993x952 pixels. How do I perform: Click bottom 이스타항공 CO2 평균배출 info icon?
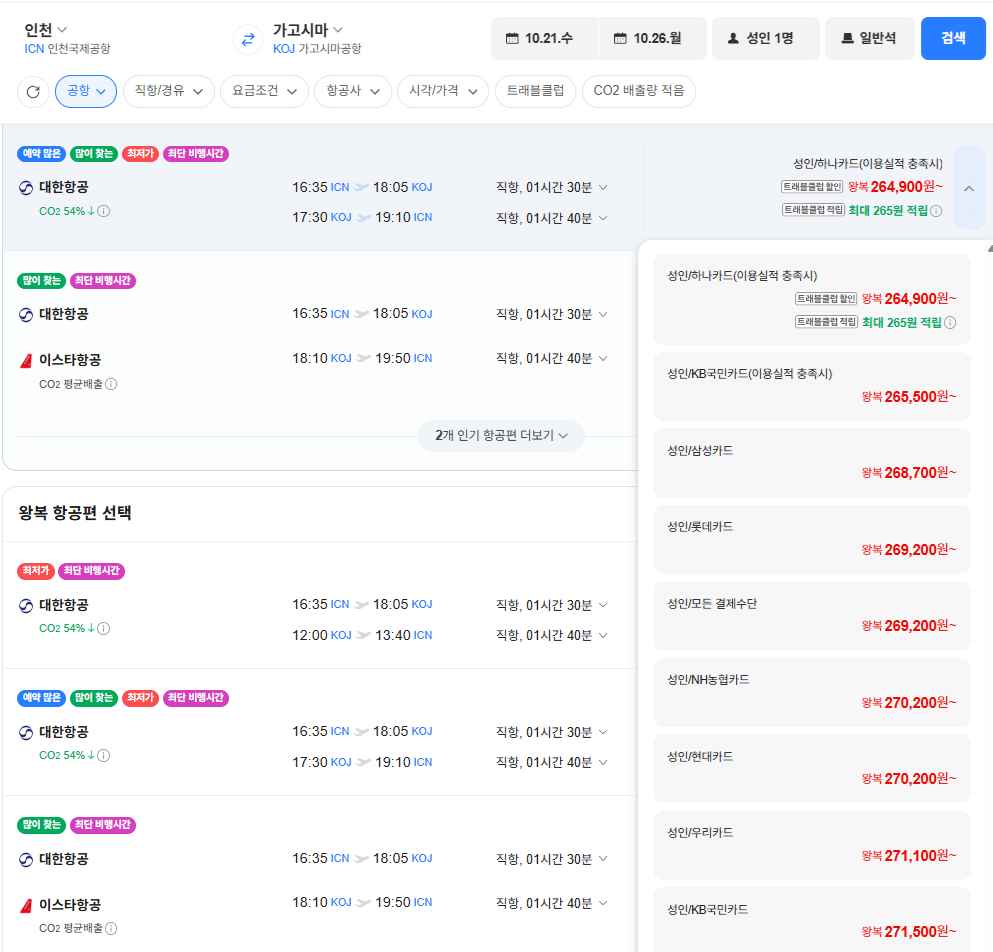(x=111, y=929)
